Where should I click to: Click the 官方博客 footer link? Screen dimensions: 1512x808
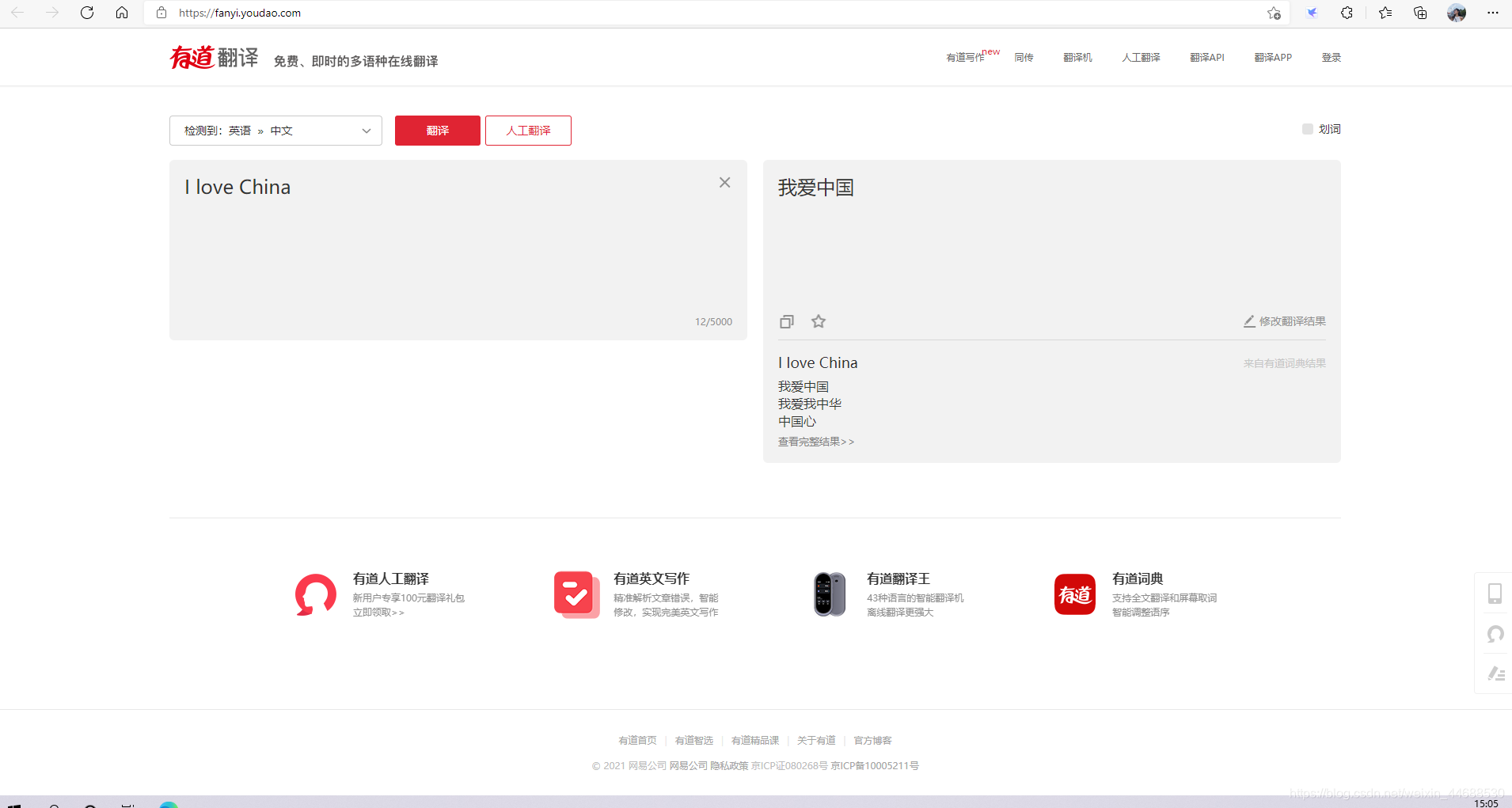(x=872, y=740)
